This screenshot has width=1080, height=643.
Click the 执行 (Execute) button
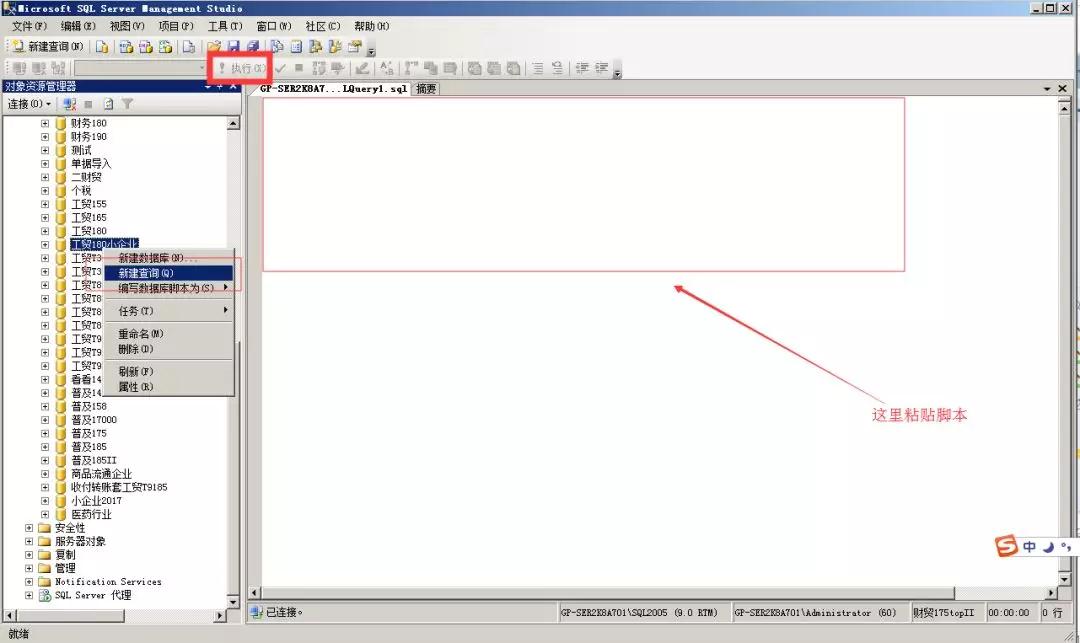(241, 68)
